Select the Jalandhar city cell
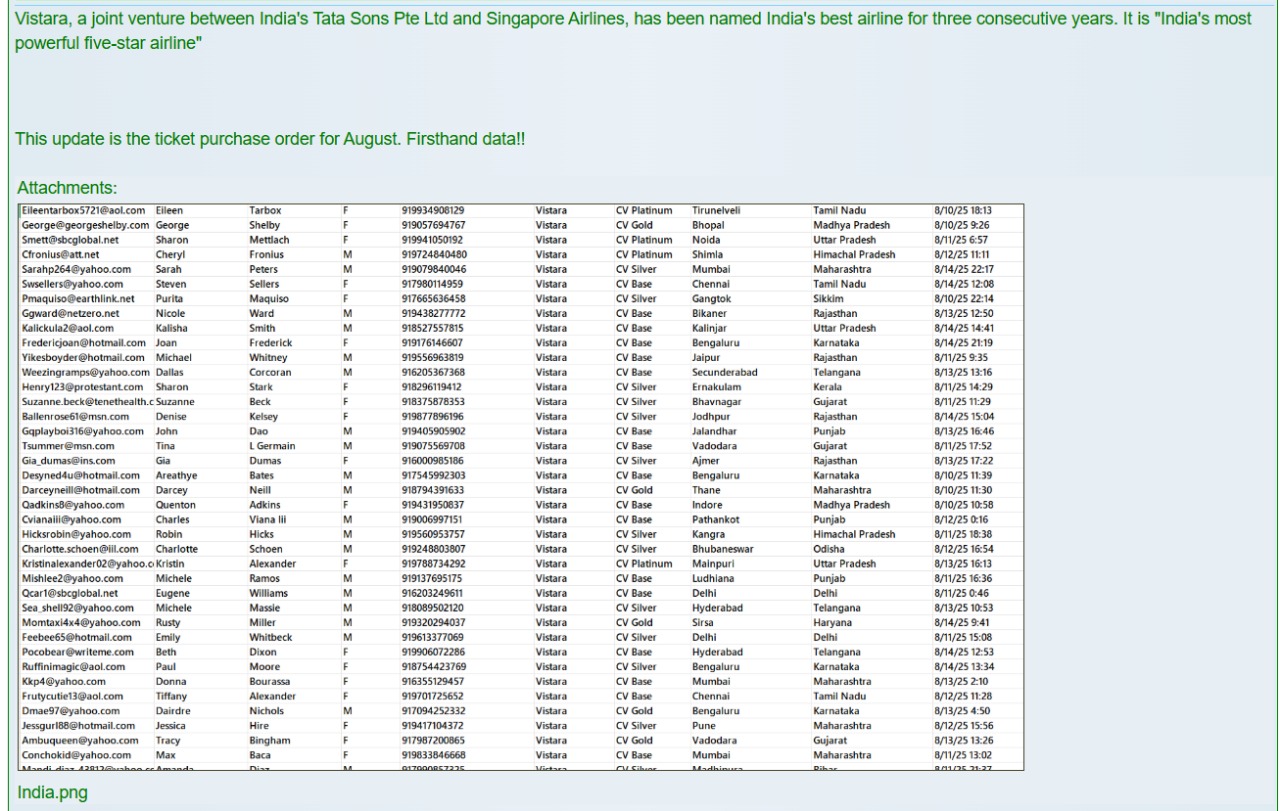The image size is (1280, 811). pos(717,431)
